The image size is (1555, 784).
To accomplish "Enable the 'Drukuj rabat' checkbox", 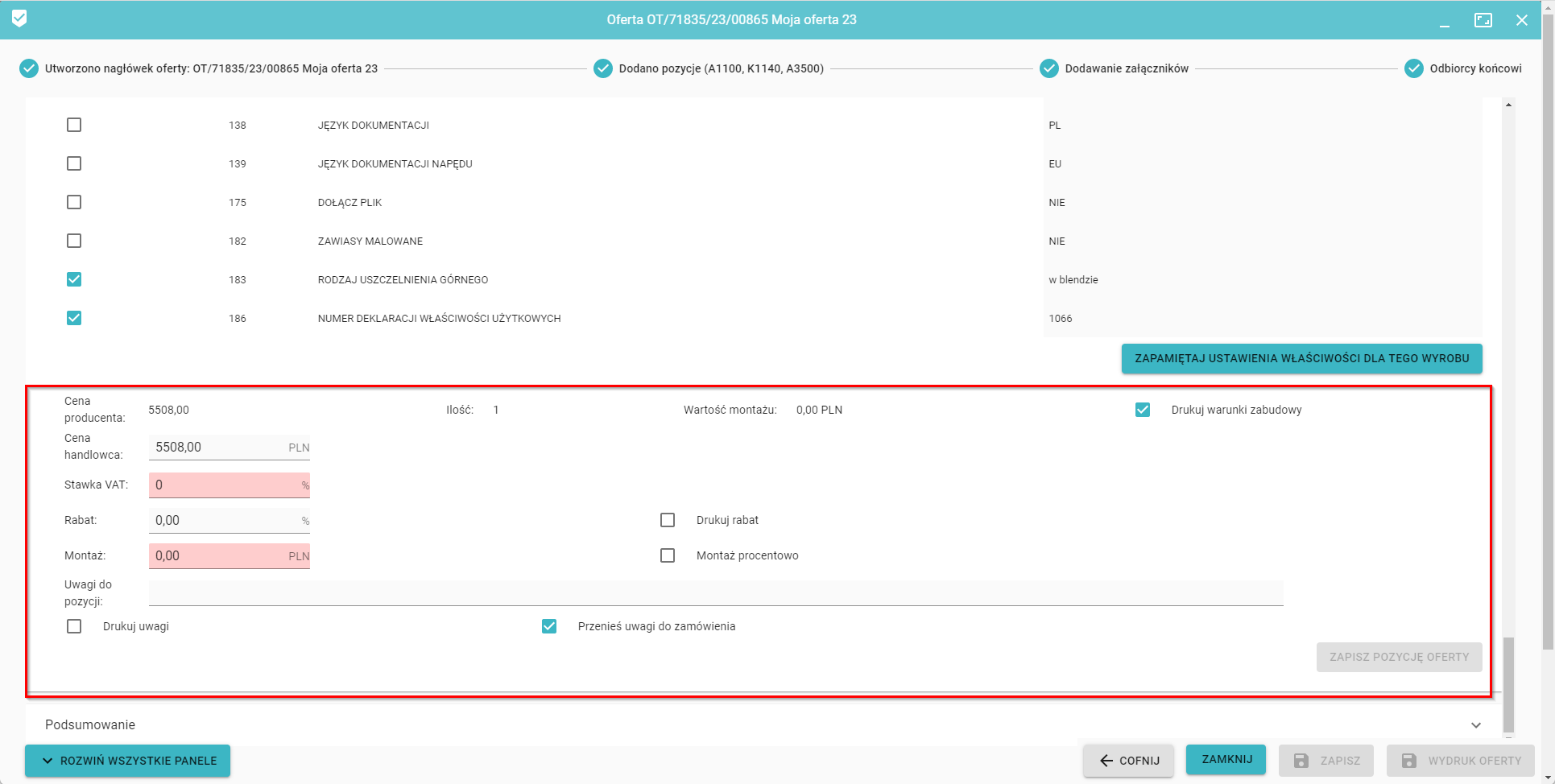I will tap(668, 520).
